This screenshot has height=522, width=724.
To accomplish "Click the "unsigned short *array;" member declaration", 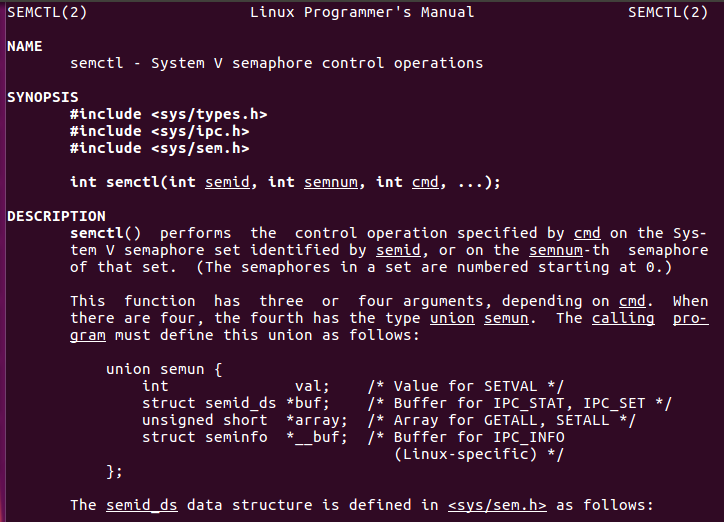I will point(244,420).
